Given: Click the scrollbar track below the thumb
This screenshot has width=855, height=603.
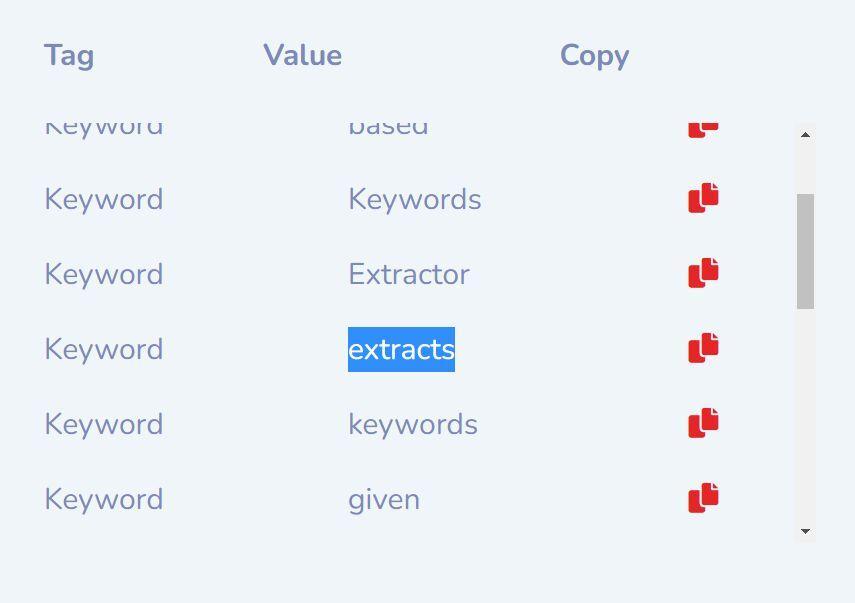Looking at the screenshot, I should pos(805,420).
